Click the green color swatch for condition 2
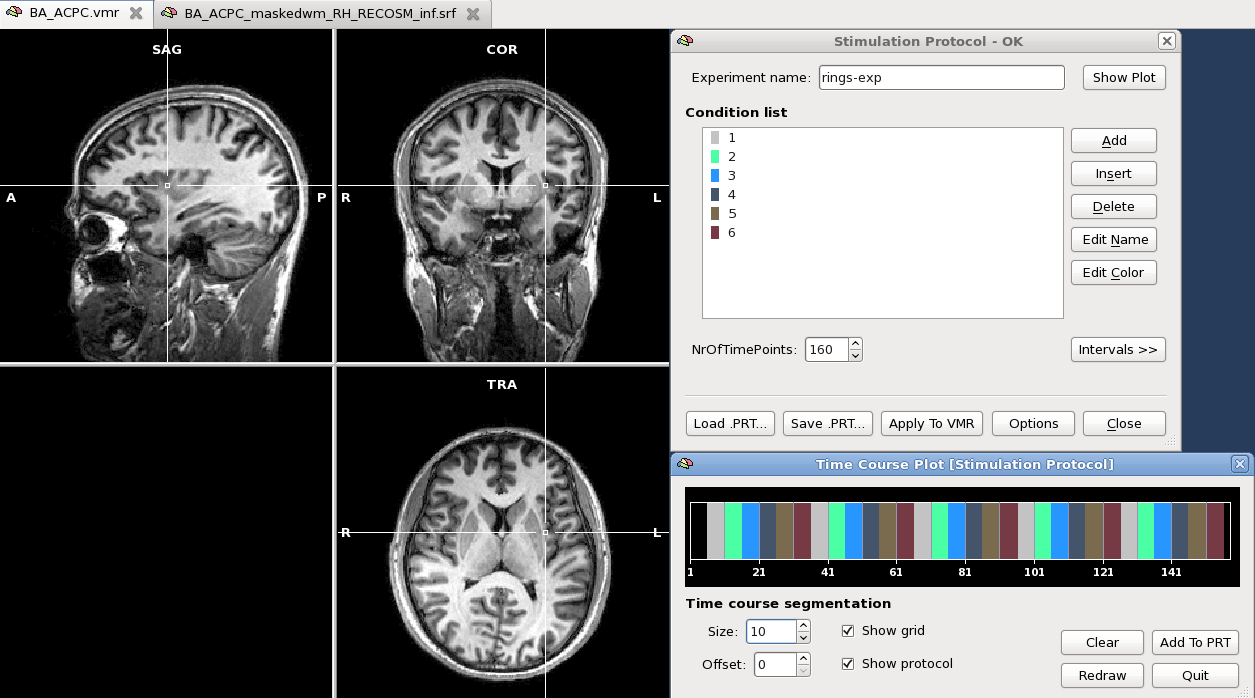This screenshot has width=1255, height=698. pos(715,156)
